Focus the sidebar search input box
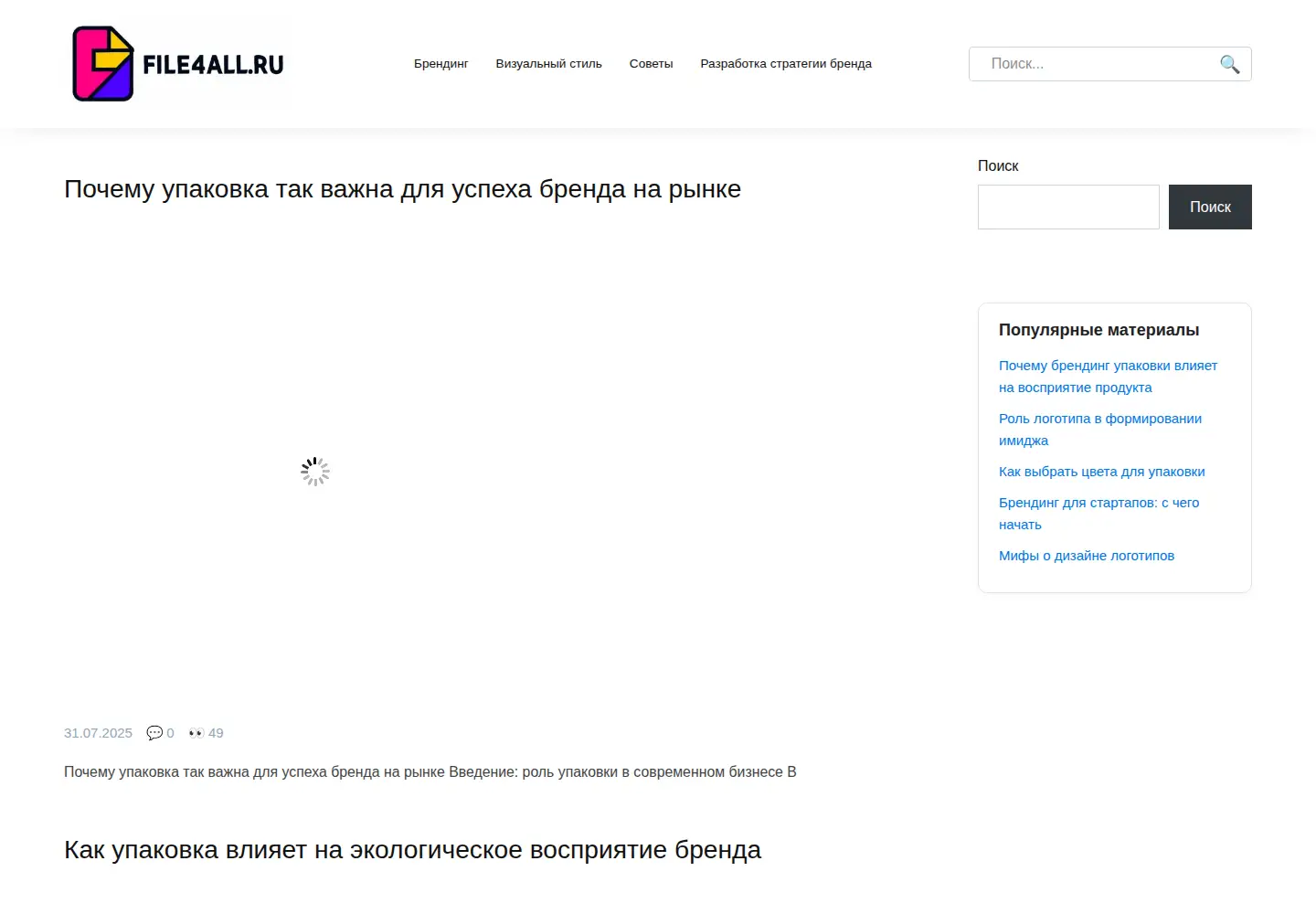The image size is (1316, 914). (x=1068, y=207)
